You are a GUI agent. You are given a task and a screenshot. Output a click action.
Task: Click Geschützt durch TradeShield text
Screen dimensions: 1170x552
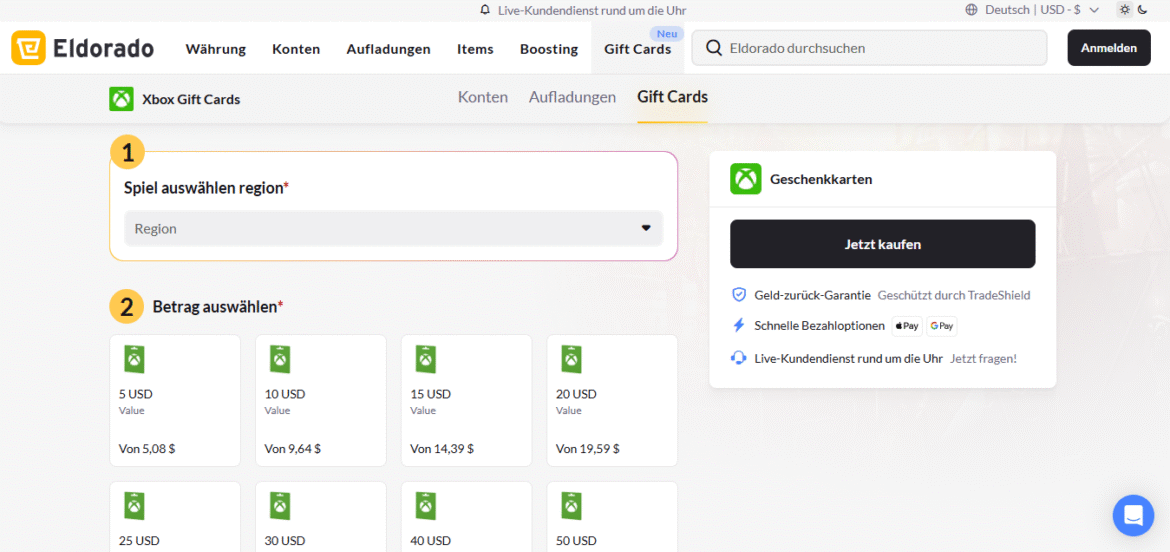coord(954,295)
